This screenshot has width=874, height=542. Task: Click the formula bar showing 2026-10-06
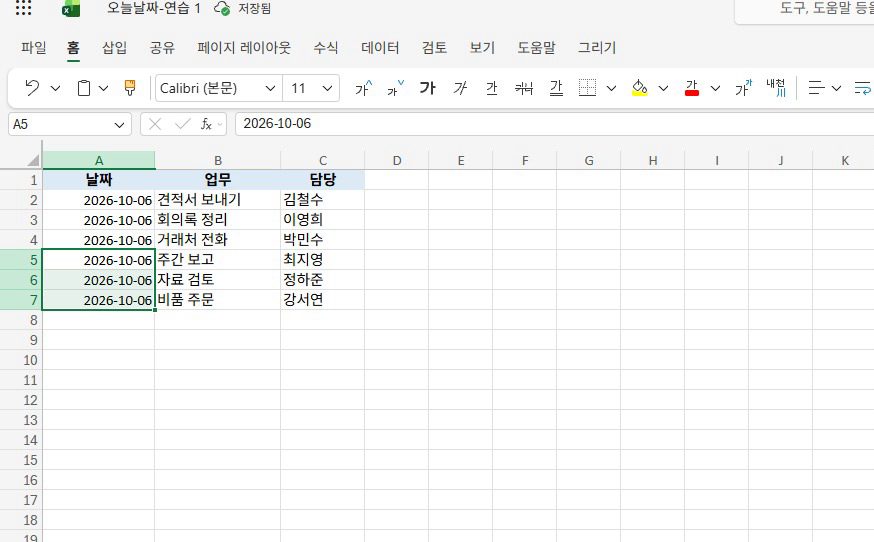[x=555, y=124]
